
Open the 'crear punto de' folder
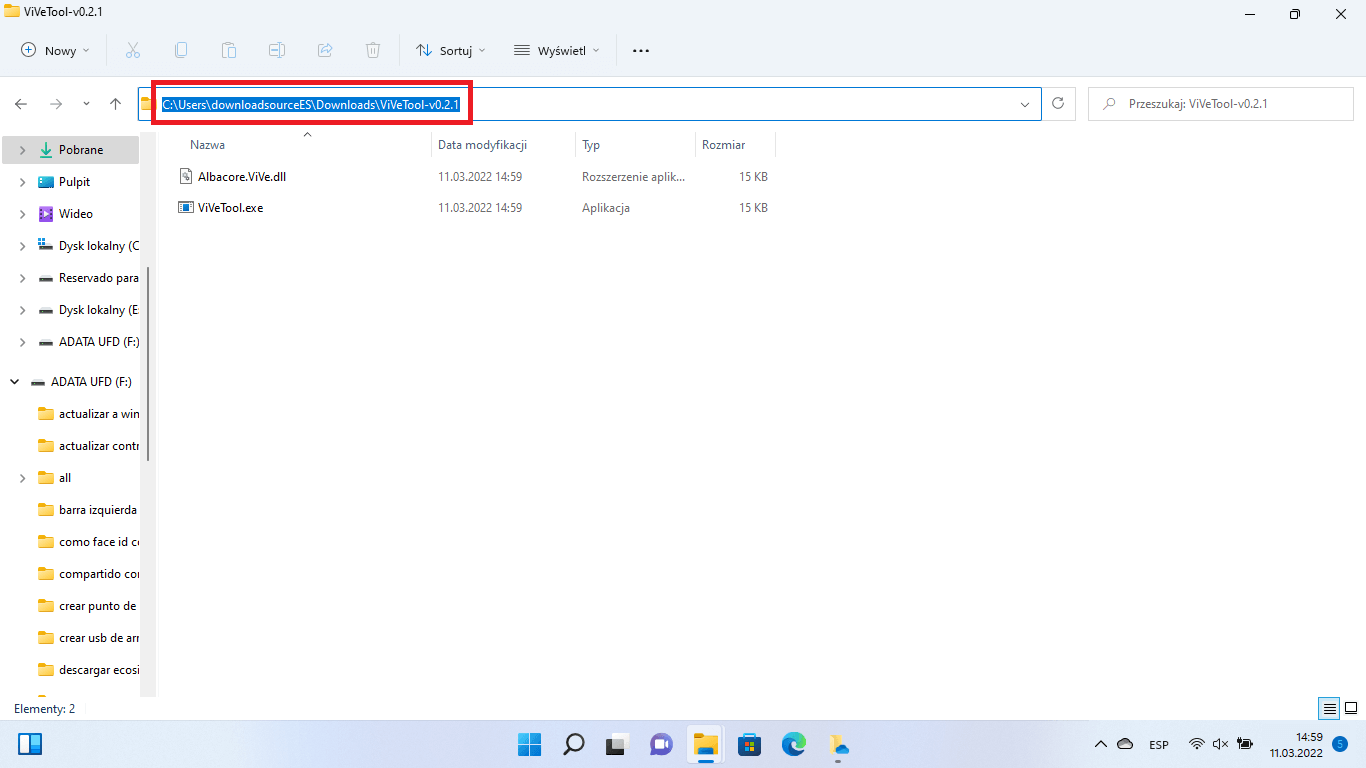tap(98, 606)
